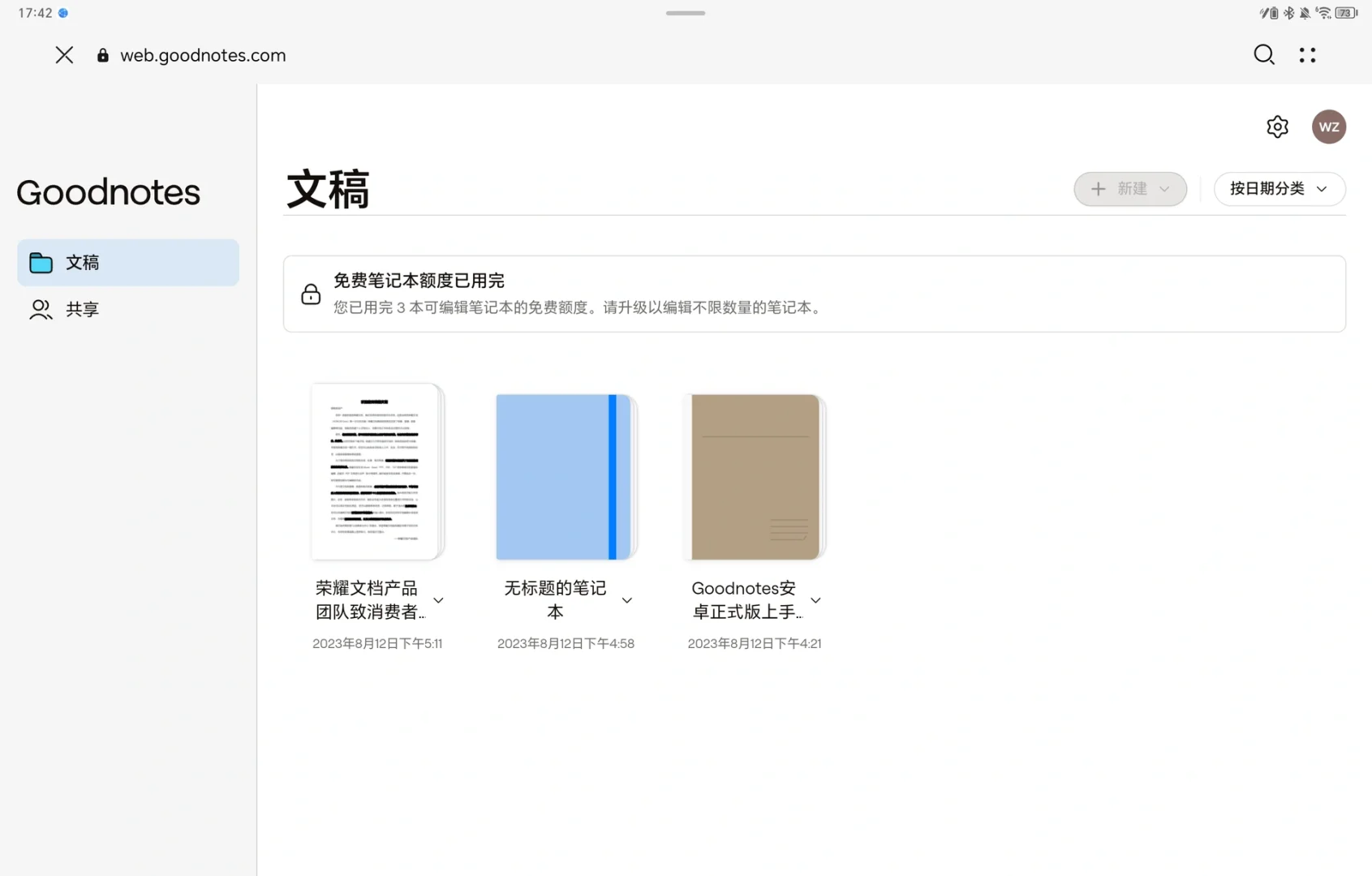This screenshot has height=876, width=1372.
Task: Click the browser search icon
Action: click(x=1263, y=54)
